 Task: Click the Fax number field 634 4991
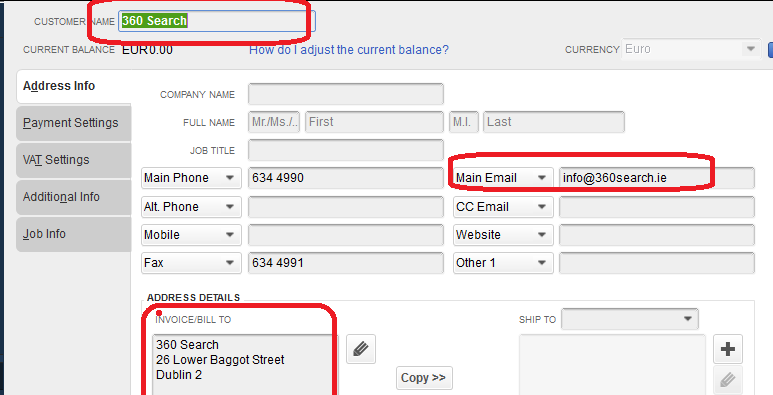pyautogui.click(x=346, y=263)
